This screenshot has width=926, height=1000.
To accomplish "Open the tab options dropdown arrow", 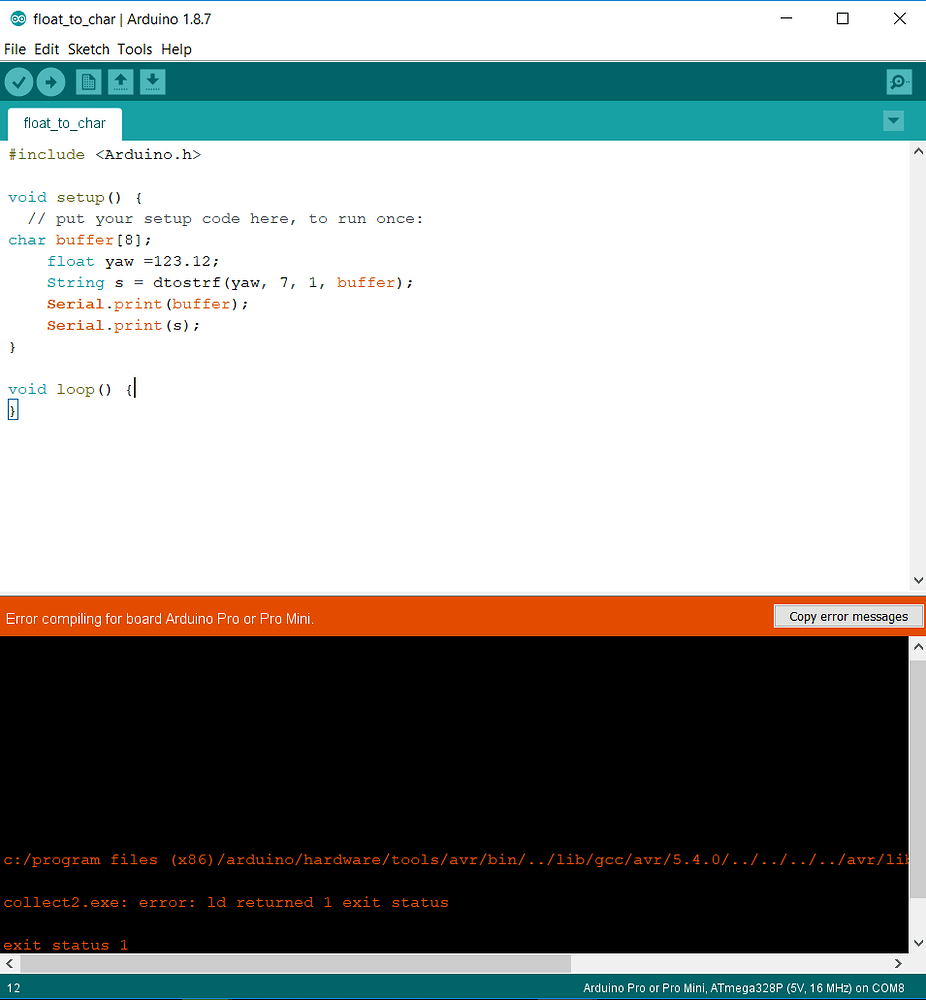I will [893, 120].
